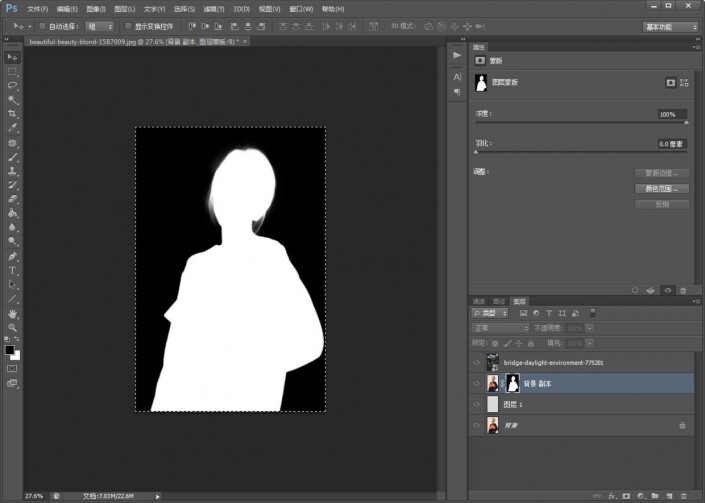
Task: Open the 基本功能 workspace dropdown
Action: tap(672, 26)
